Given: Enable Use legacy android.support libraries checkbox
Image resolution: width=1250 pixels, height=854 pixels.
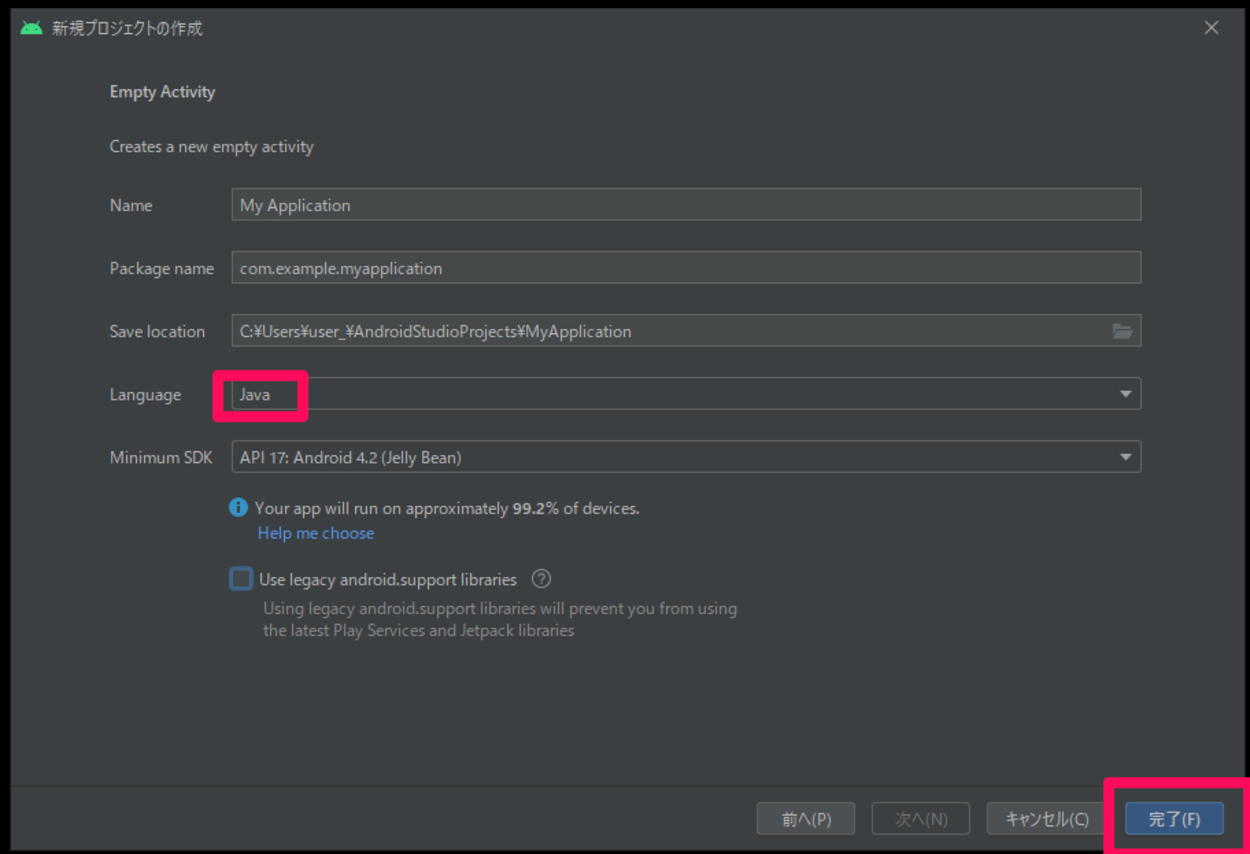Looking at the screenshot, I should pos(241,579).
